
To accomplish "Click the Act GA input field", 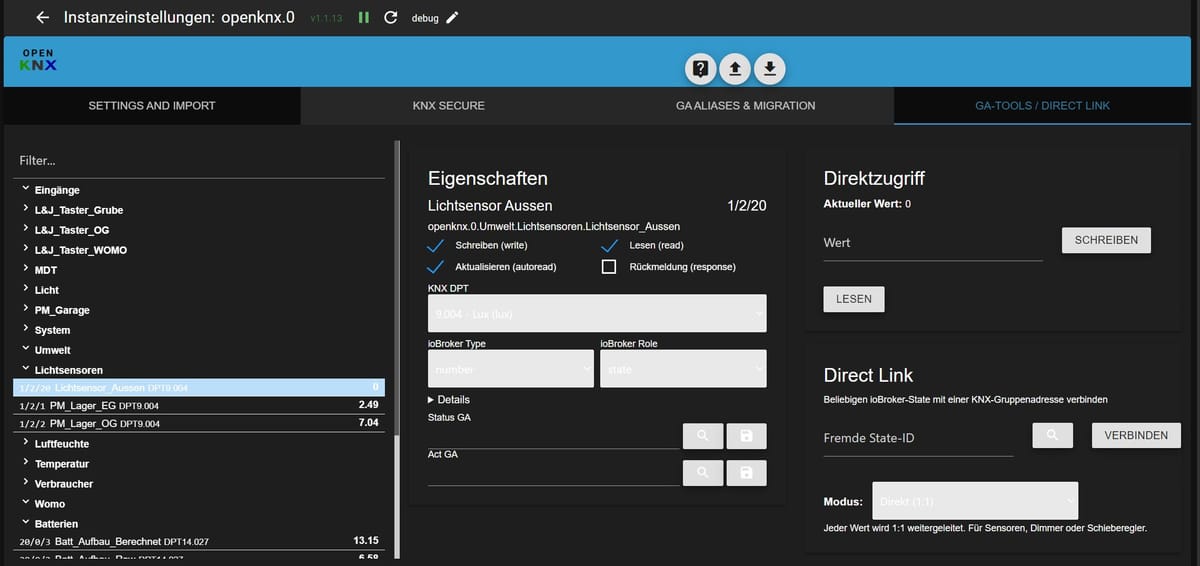I will pyautogui.click(x=553, y=473).
